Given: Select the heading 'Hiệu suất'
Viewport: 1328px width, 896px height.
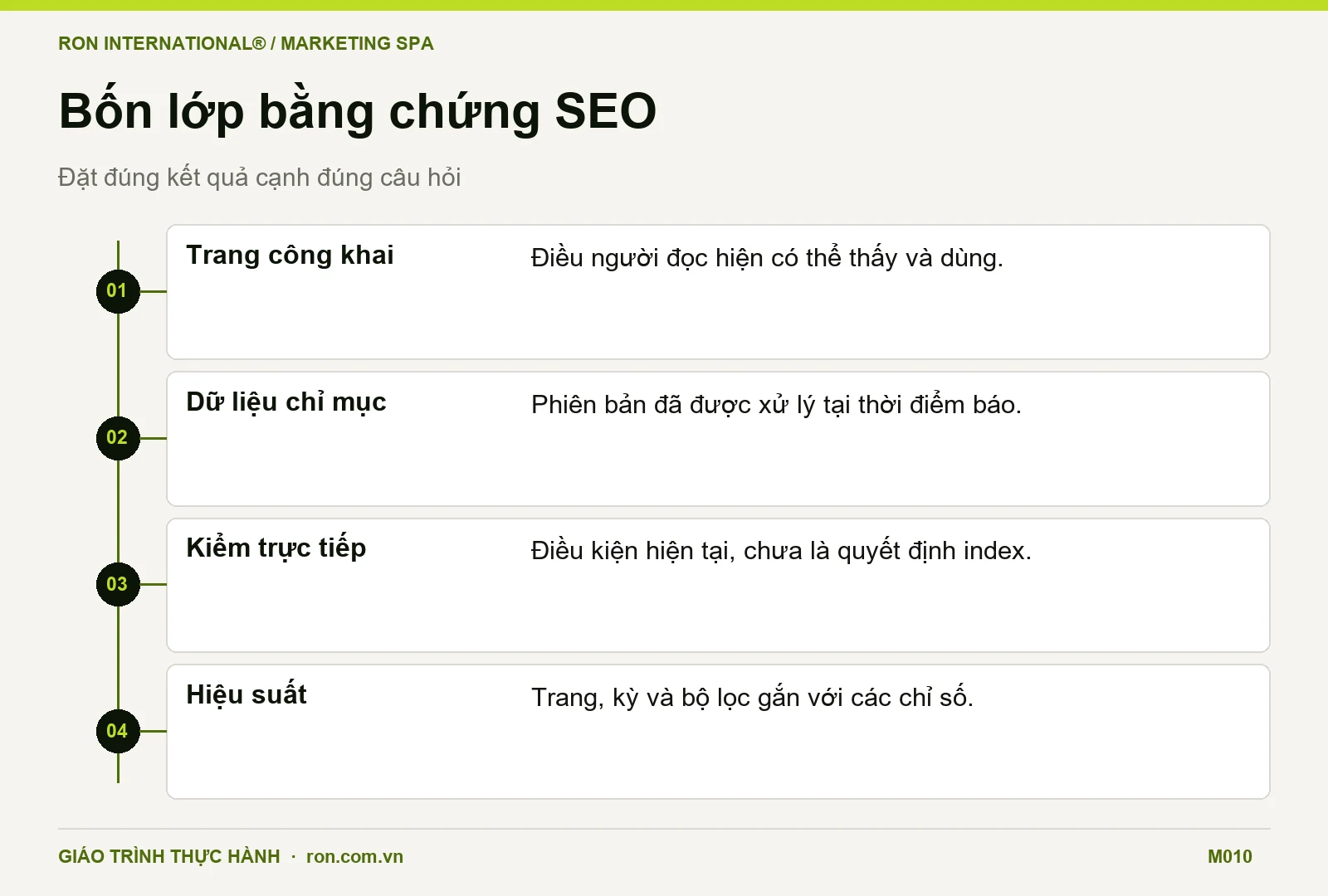Looking at the screenshot, I should pos(247,694).
